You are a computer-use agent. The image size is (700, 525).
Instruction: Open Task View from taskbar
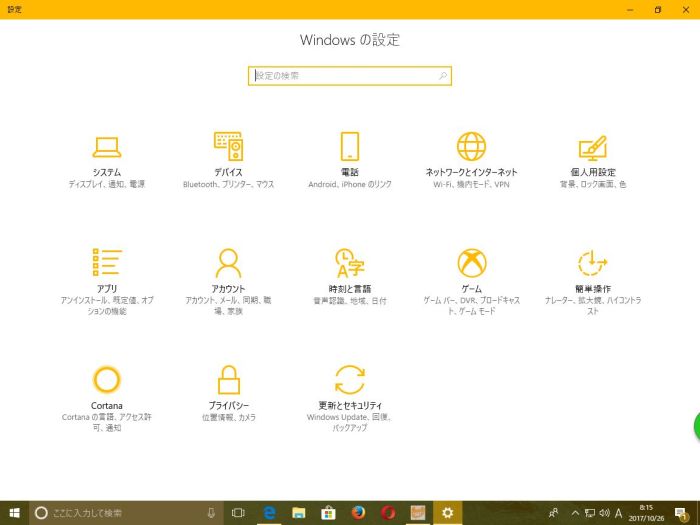[x=238, y=513]
